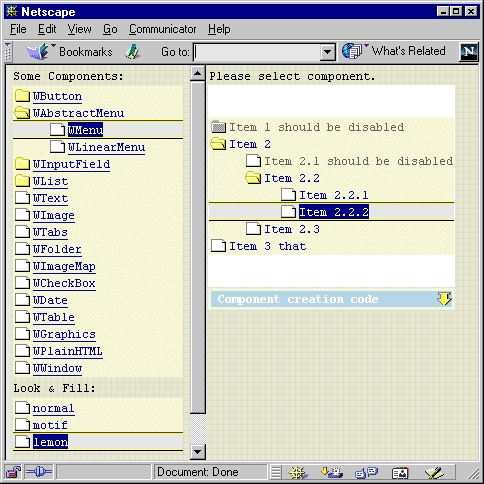
Task: Open the WCheckBox component link
Action: click(64, 283)
